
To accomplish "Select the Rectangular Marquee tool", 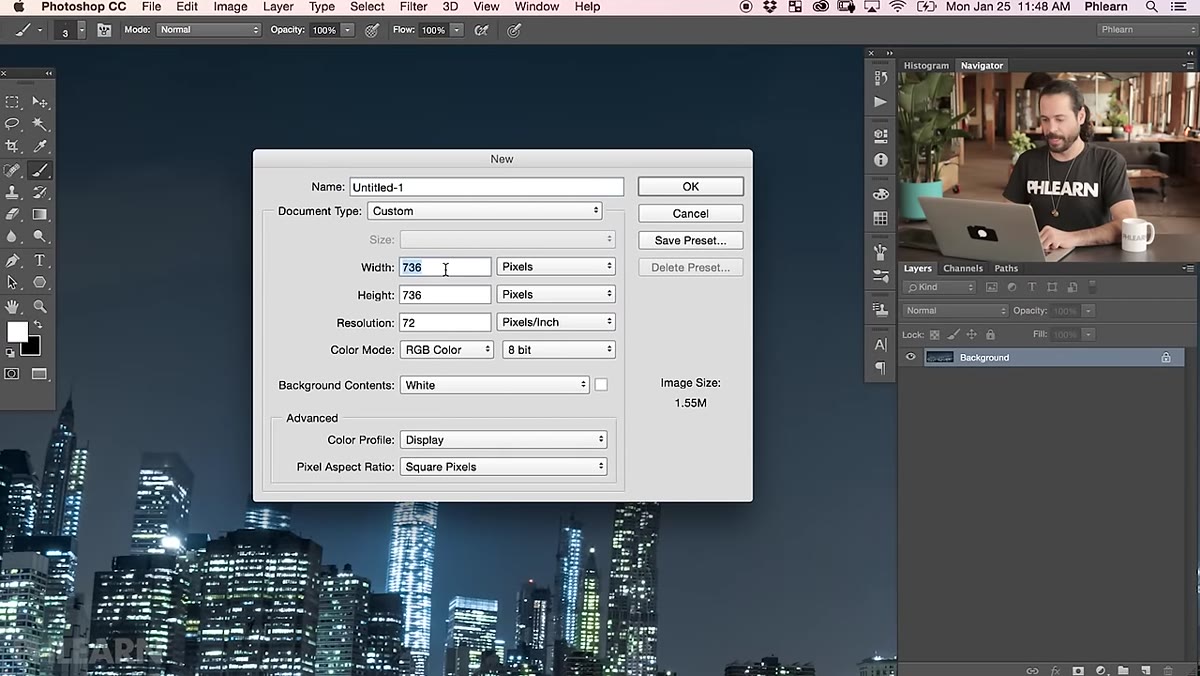I will click(13, 102).
